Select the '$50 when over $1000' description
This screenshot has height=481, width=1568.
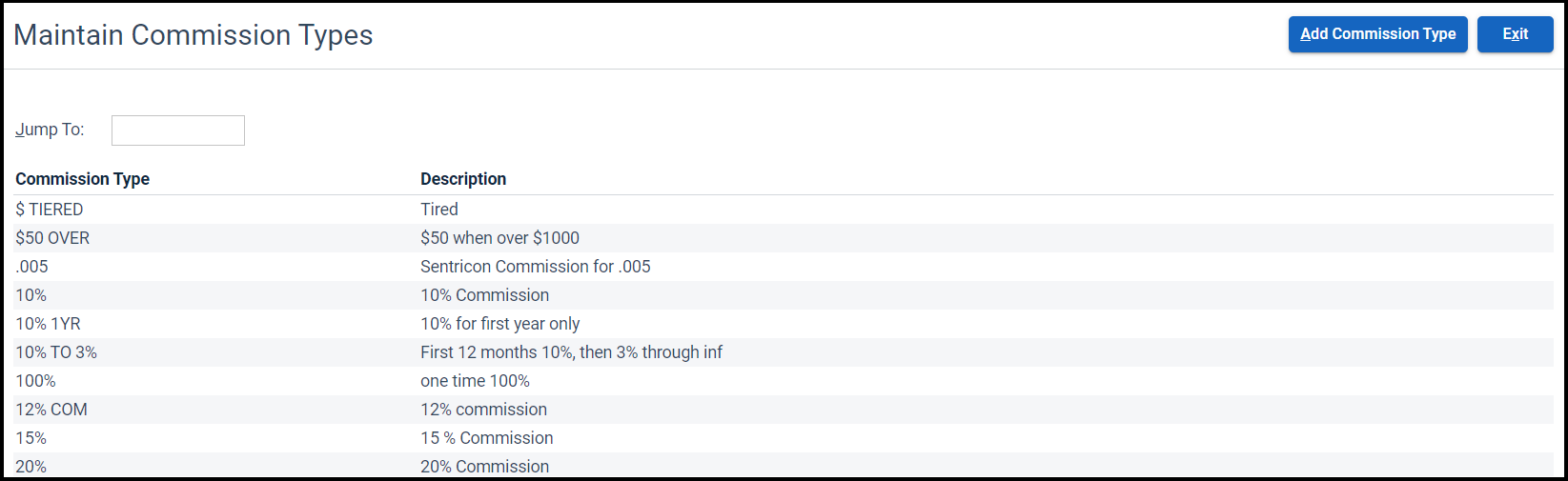[499, 238]
